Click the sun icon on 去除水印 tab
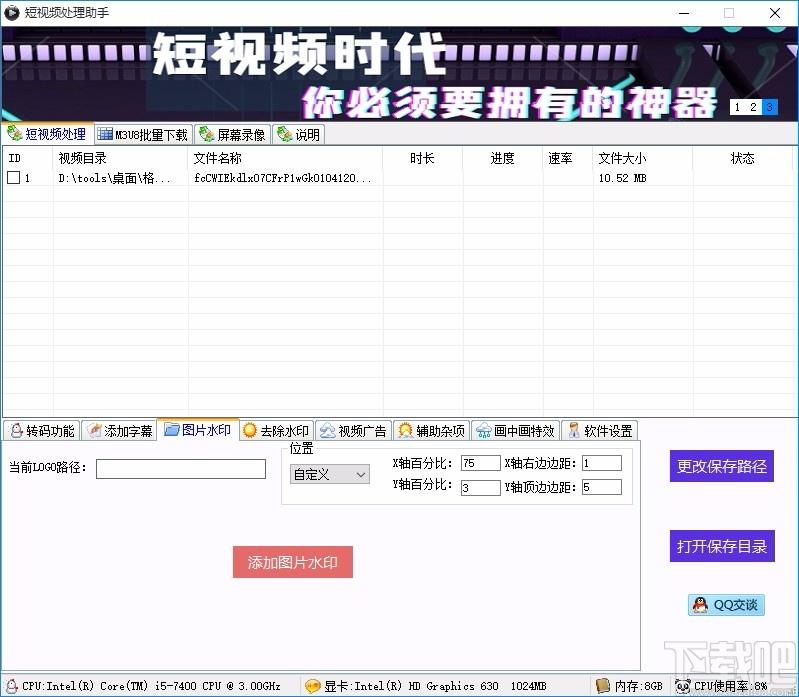This screenshot has width=799, height=697. coord(250,431)
